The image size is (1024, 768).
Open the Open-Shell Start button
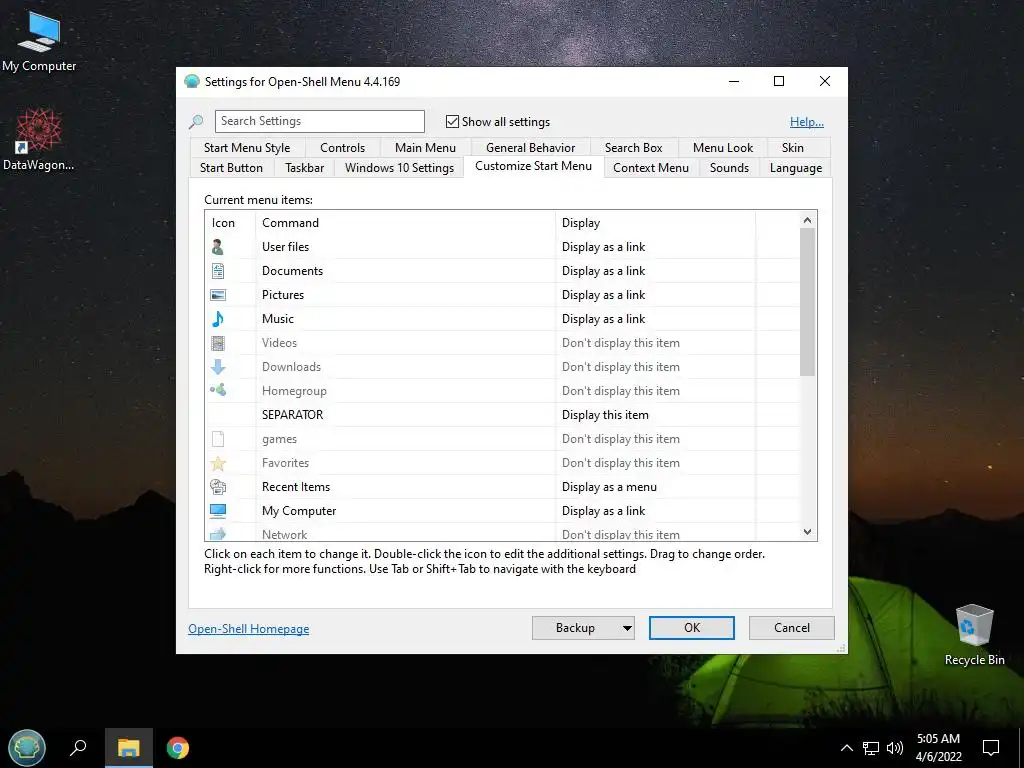click(27, 748)
